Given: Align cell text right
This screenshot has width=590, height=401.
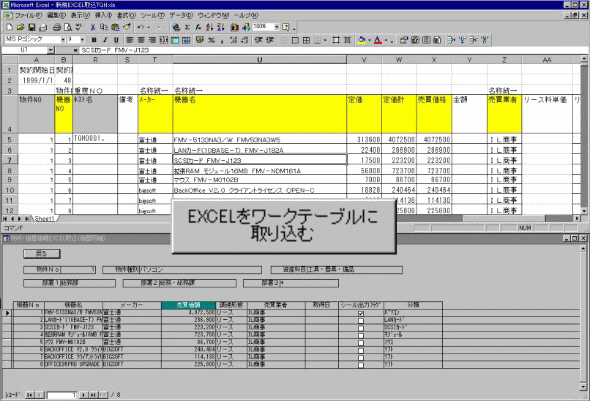Looking at the screenshot, I should tap(152, 40).
